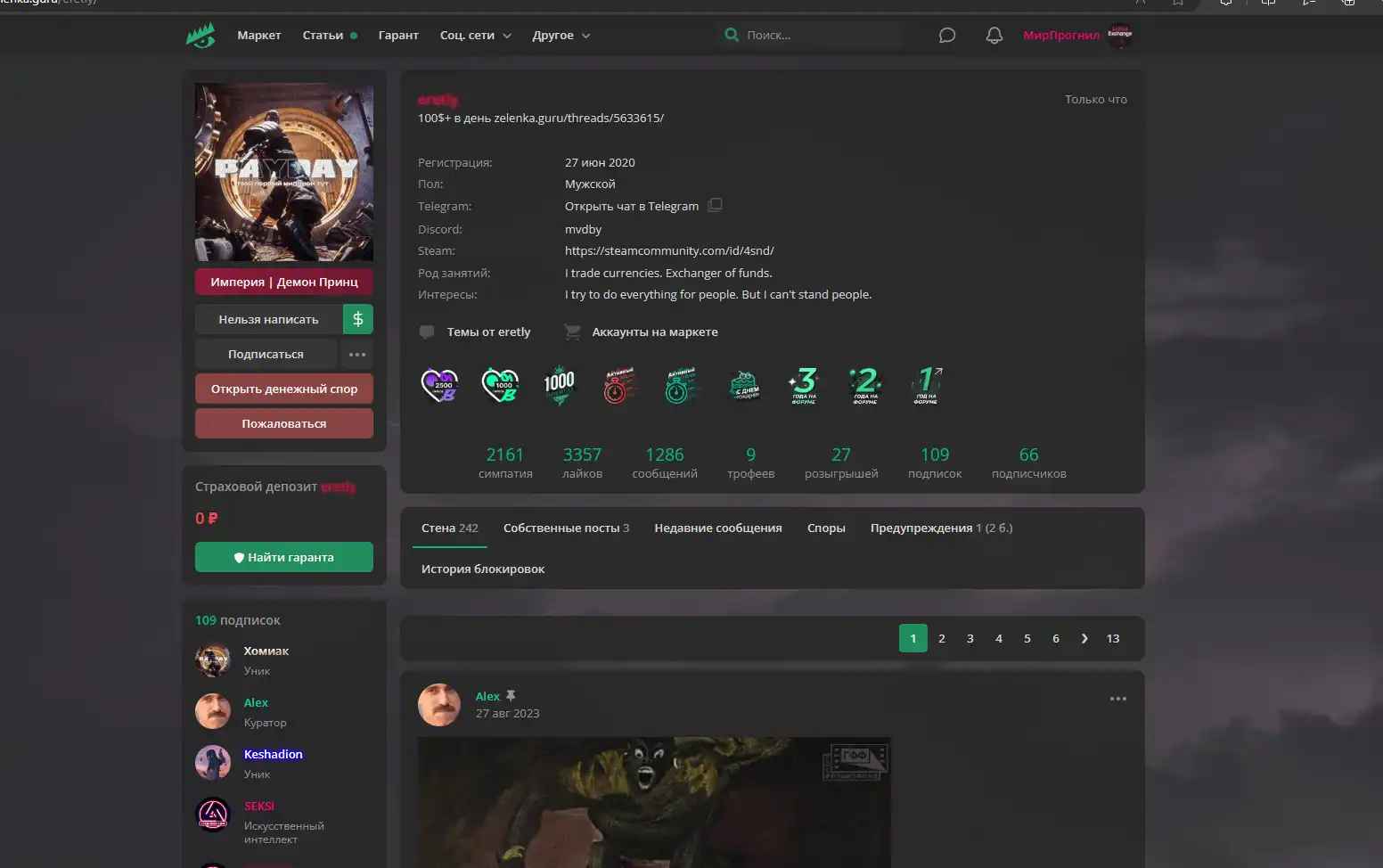Switch to the Стена tab
Viewport: 1383px width, 868px height.
tap(450, 528)
